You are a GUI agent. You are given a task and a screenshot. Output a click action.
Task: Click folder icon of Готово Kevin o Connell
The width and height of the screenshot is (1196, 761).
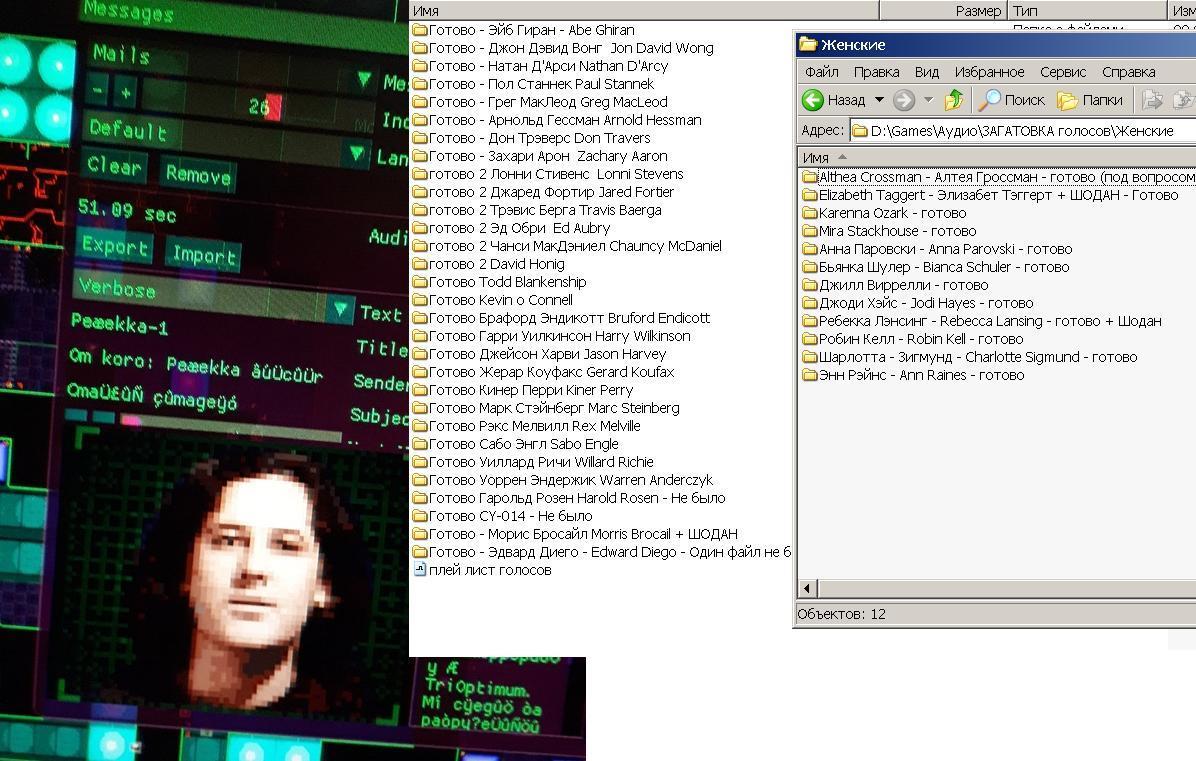tap(420, 300)
